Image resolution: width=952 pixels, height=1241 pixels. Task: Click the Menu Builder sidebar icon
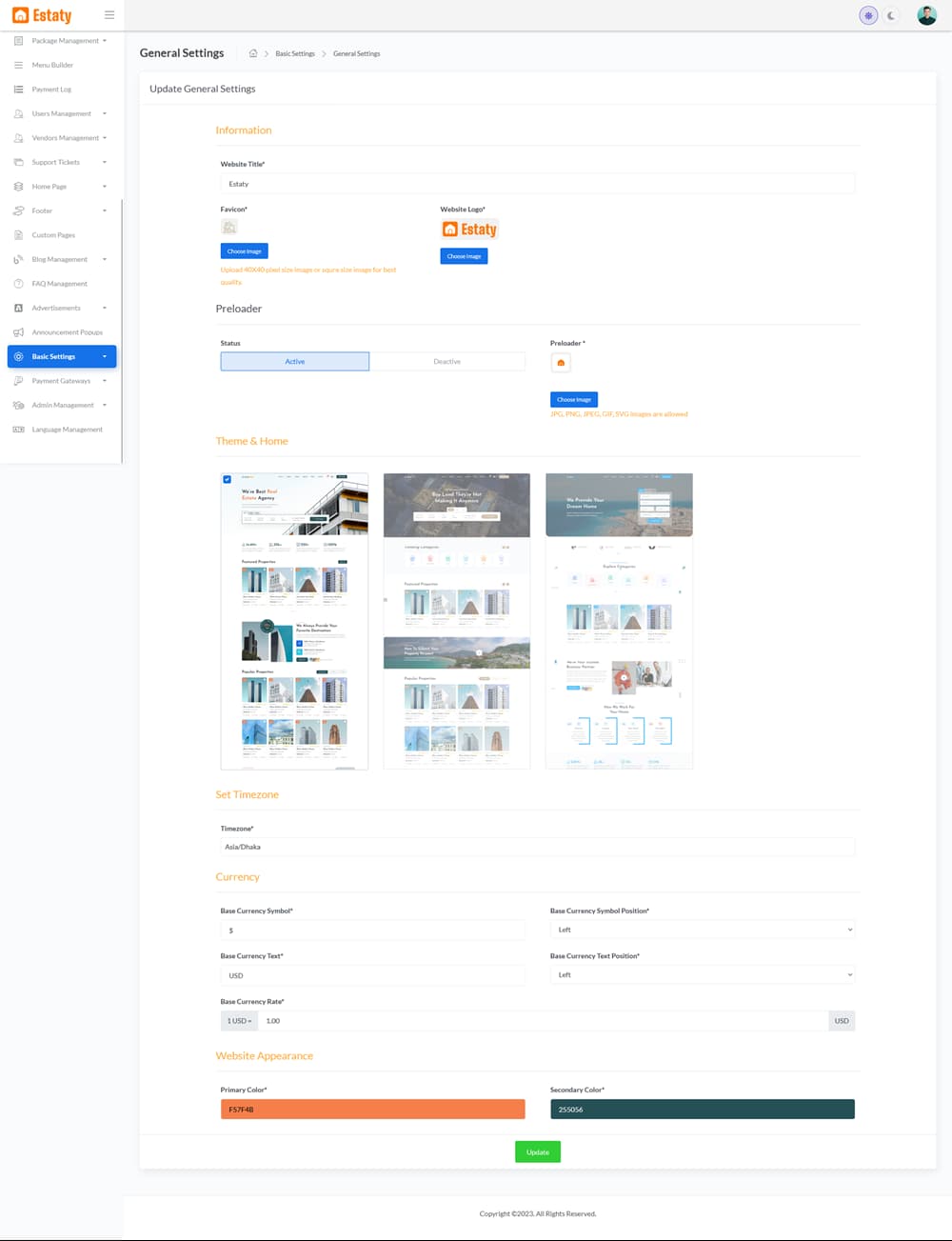pyautogui.click(x=18, y=65)
